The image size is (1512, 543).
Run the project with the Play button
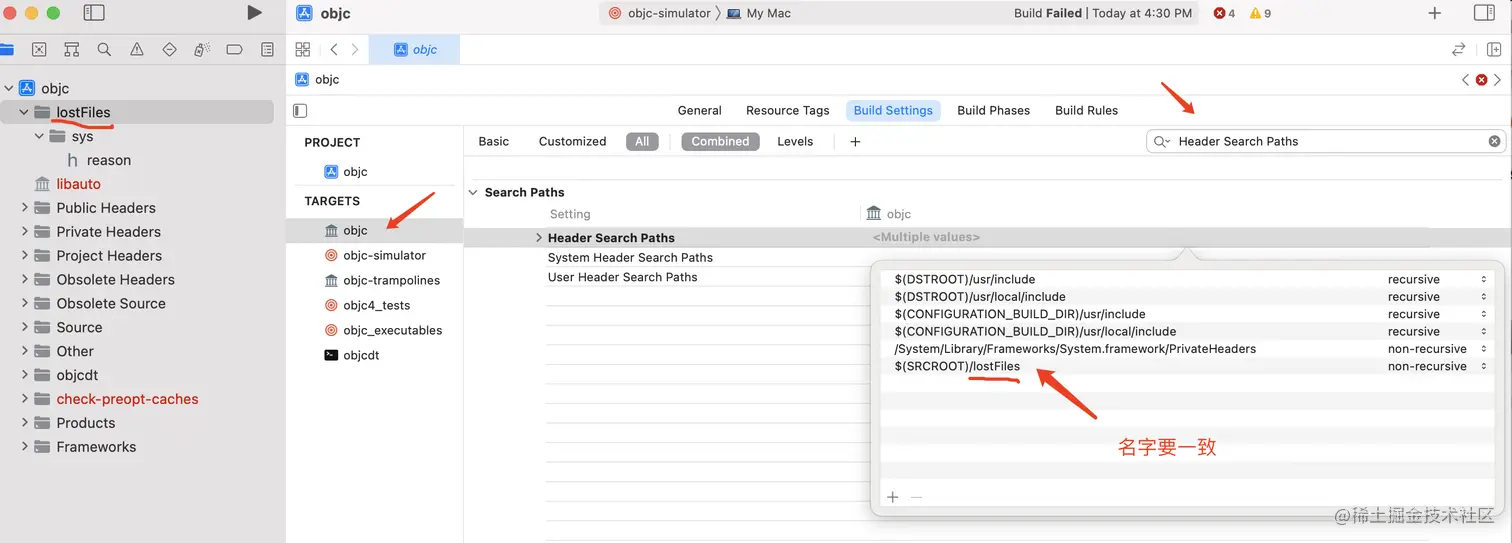[x=254, y=13]
